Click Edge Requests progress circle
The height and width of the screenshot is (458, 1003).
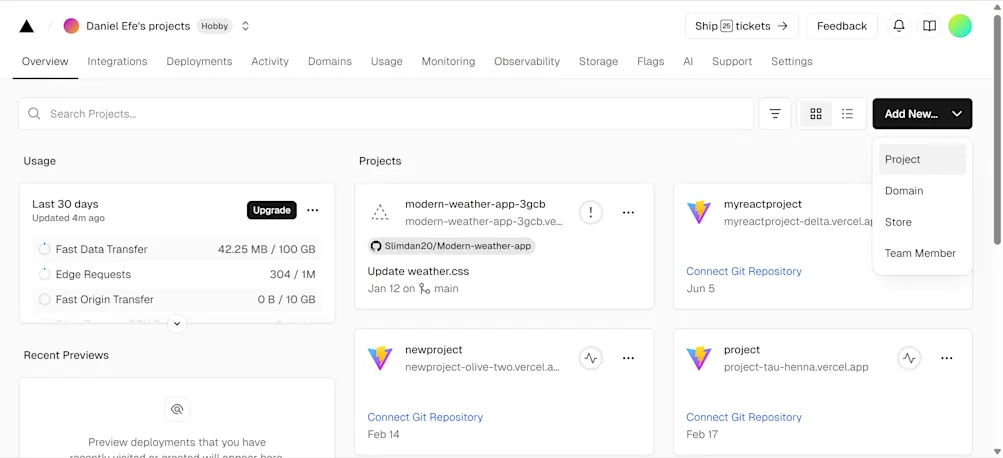click(x=44, y=274)
